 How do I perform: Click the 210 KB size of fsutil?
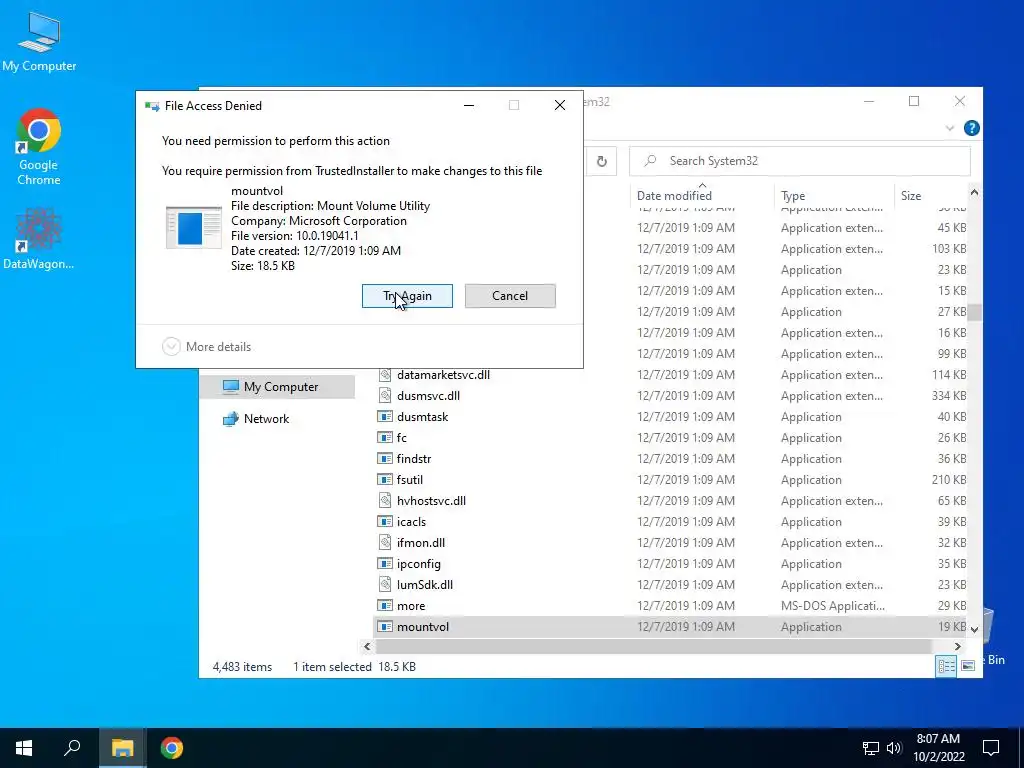click(x=949, y=480)
